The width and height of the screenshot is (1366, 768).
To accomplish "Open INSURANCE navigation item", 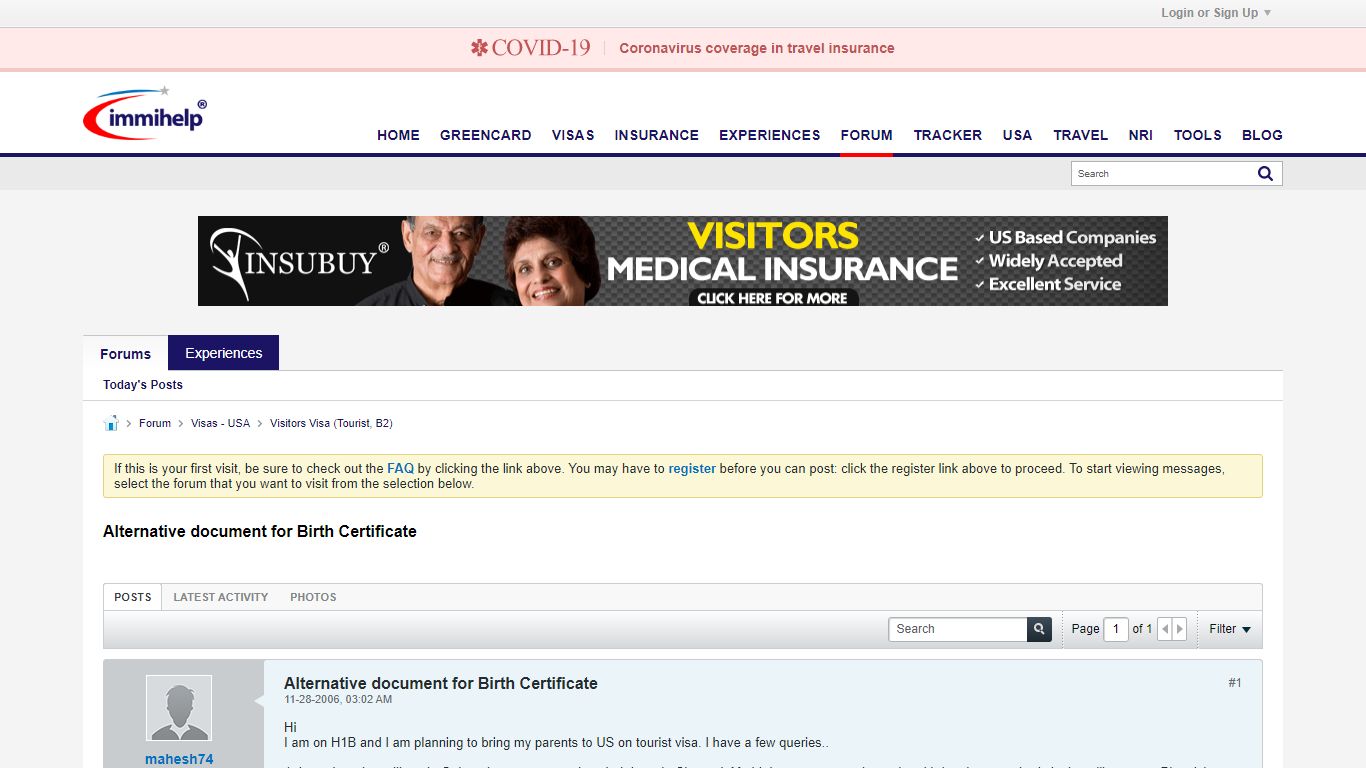I will coord(657,135).
